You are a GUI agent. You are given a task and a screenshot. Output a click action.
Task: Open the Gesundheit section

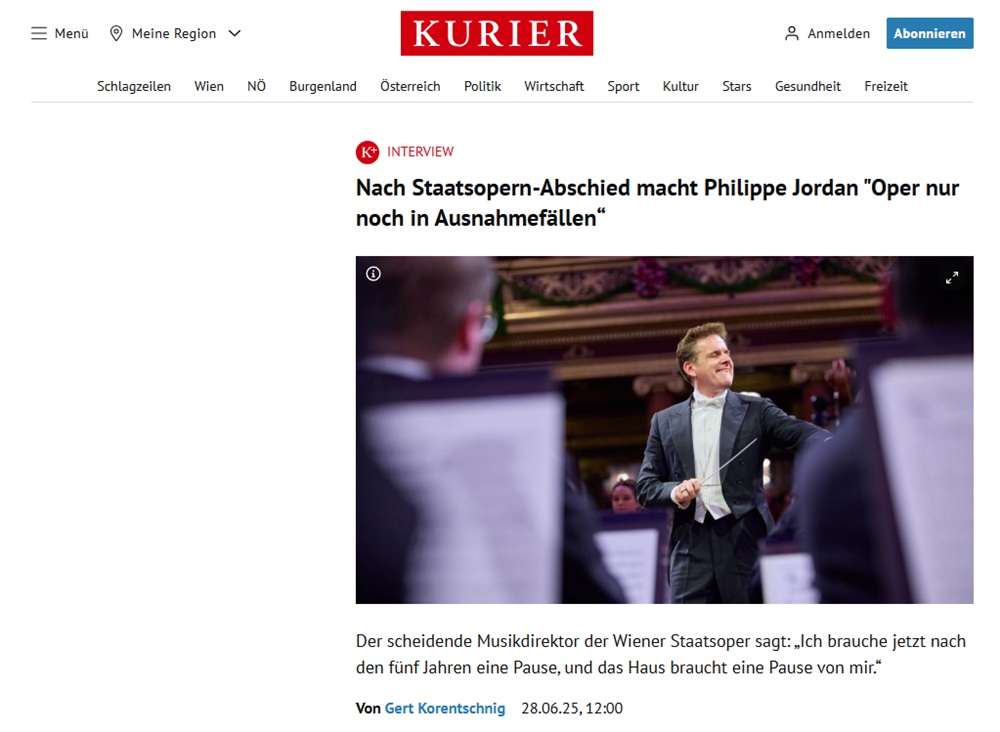(808, 86)
